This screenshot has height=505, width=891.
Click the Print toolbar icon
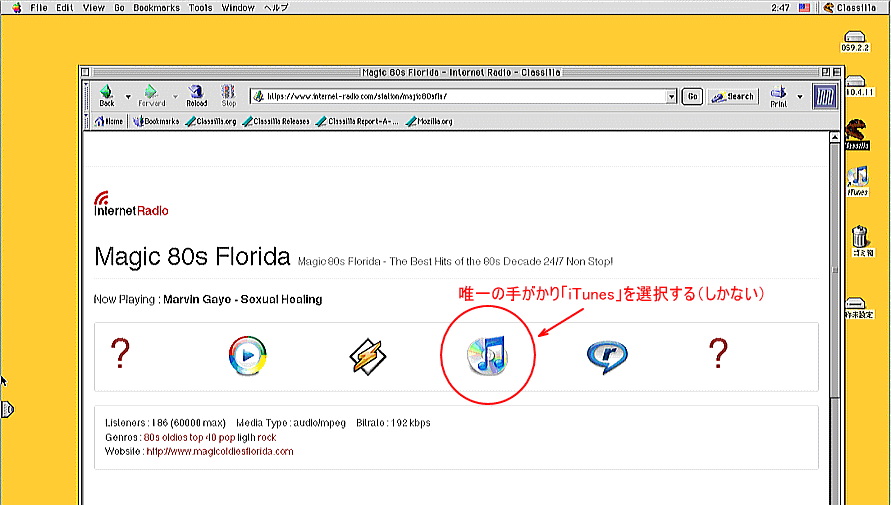778,96
